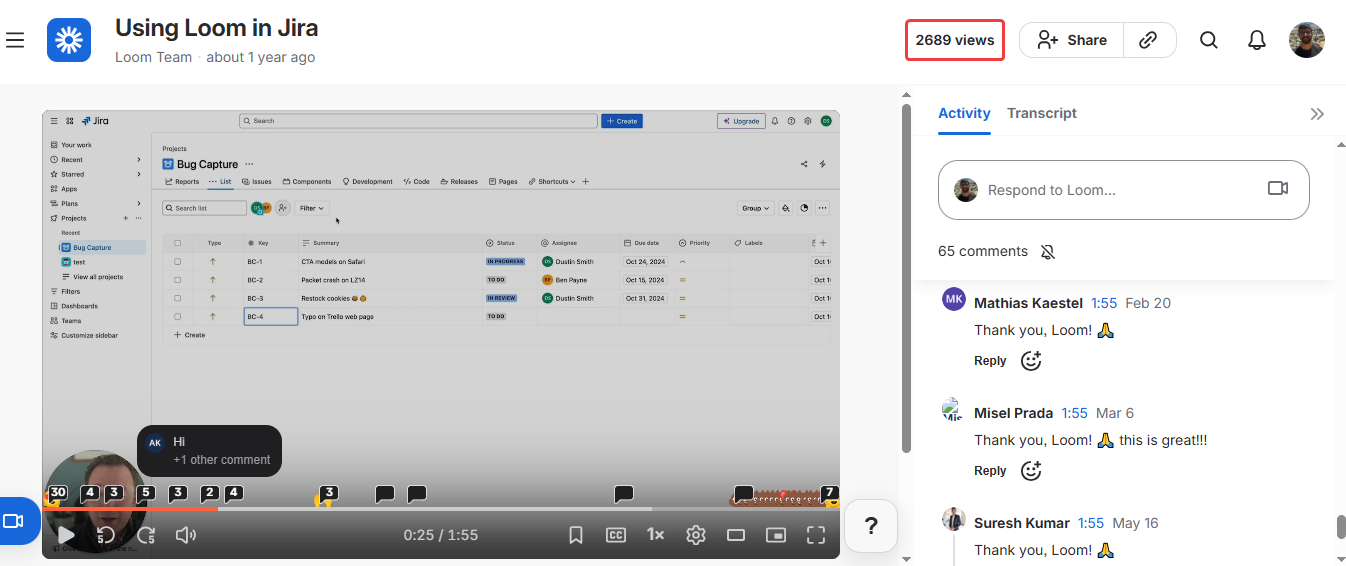Open the notifications bell
Screen dimensions: 1346x566
click(x=1257, y=40)
